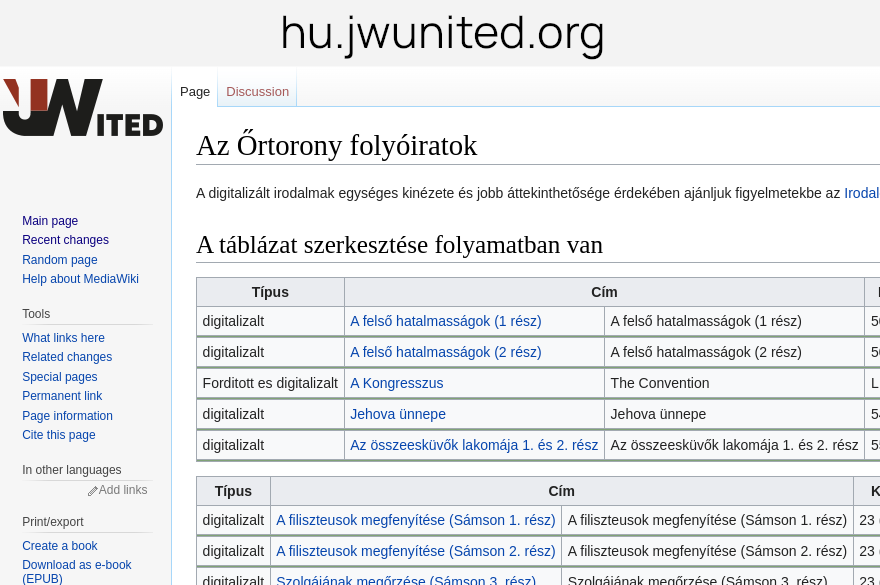The image size is (880, 585).
Task: Open Recent changes
Action: pos(66,240)
